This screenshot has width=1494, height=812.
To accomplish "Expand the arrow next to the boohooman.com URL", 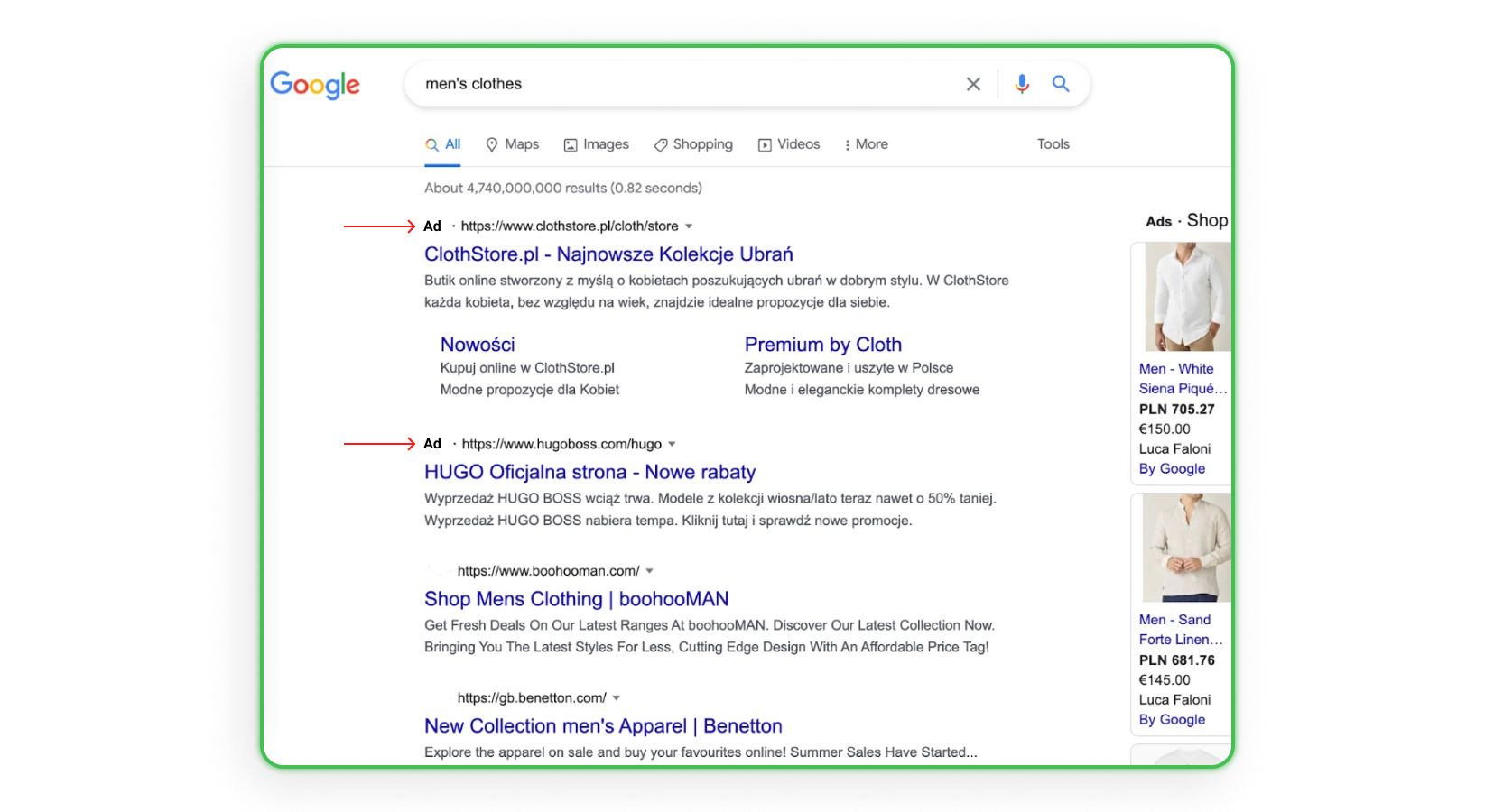I will [649, 571].
